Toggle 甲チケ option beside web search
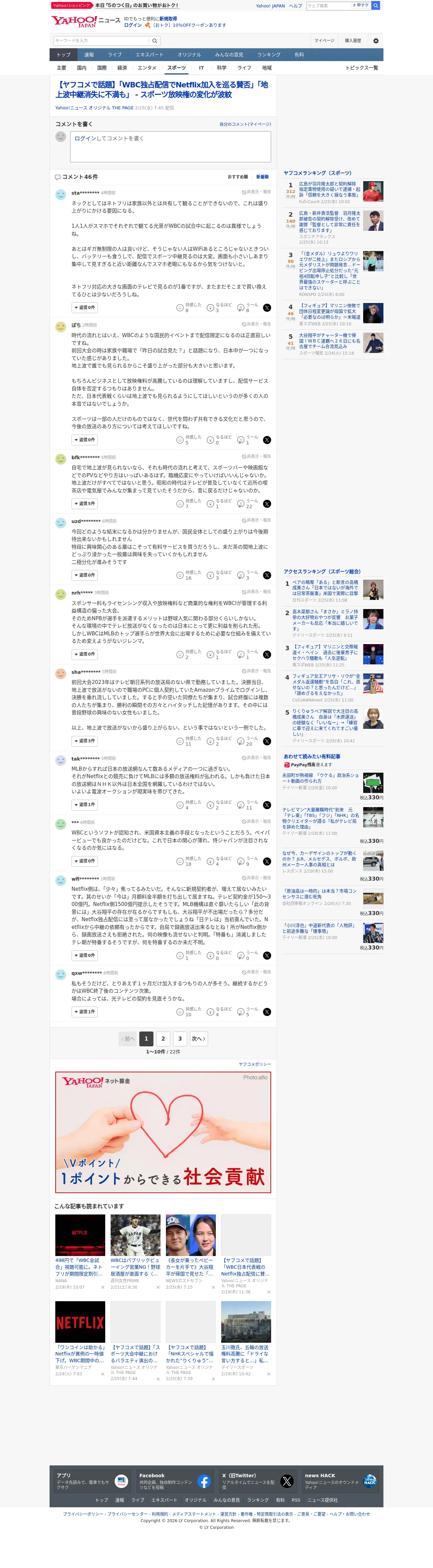Screen dimensions: 433x1568 360,5
